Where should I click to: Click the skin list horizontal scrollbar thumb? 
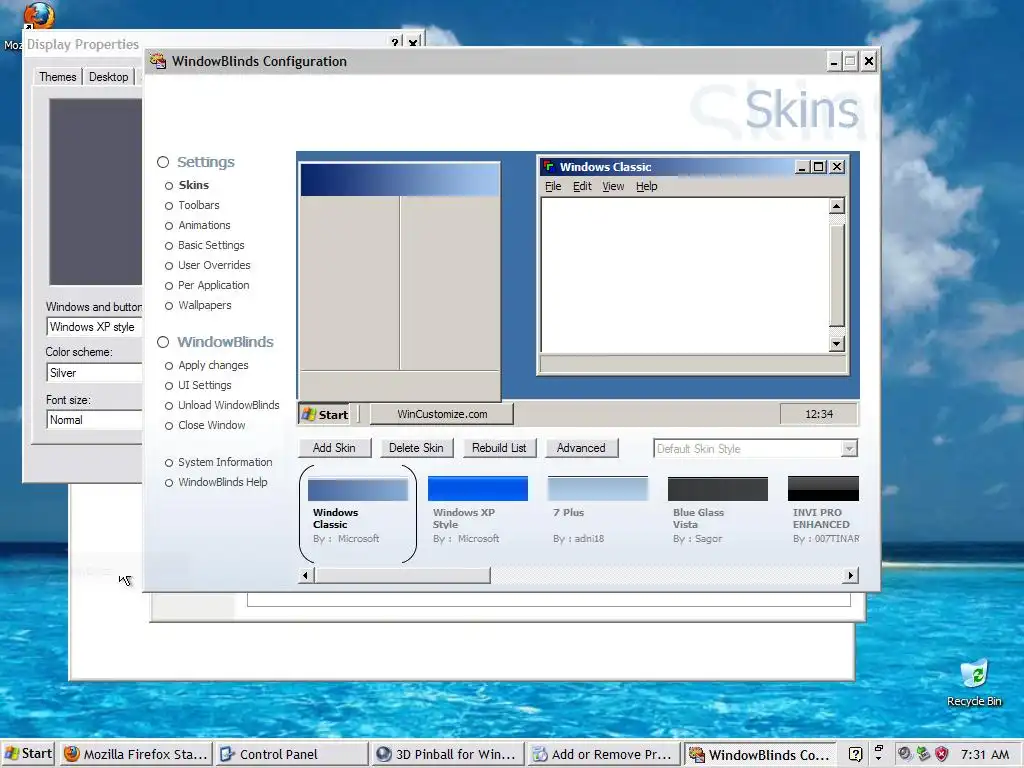coord(402,575)
